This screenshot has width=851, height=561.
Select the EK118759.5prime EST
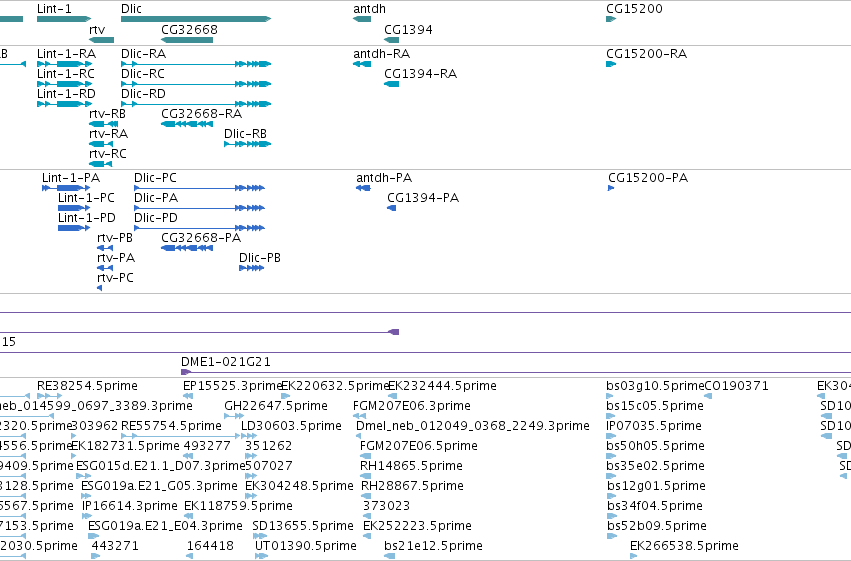(190, 517)
